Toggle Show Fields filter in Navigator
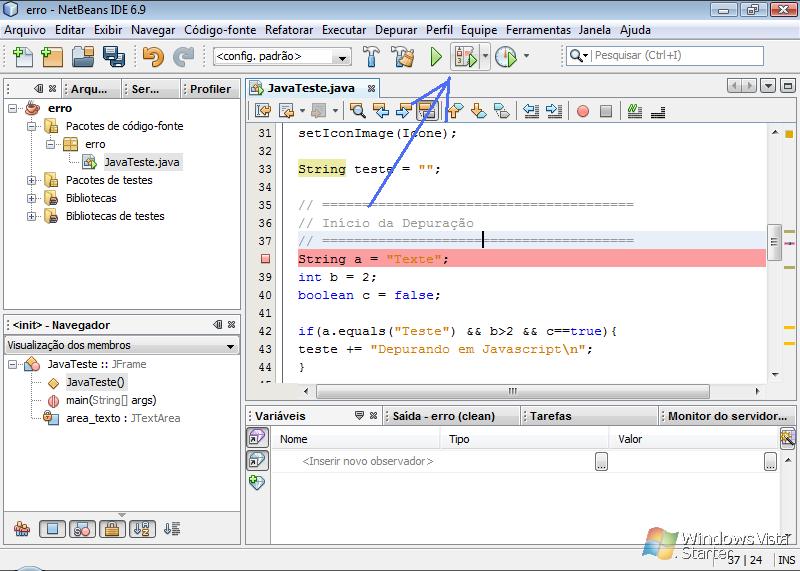The height and width of the screenshot is (571, 800). pos(52,529)
